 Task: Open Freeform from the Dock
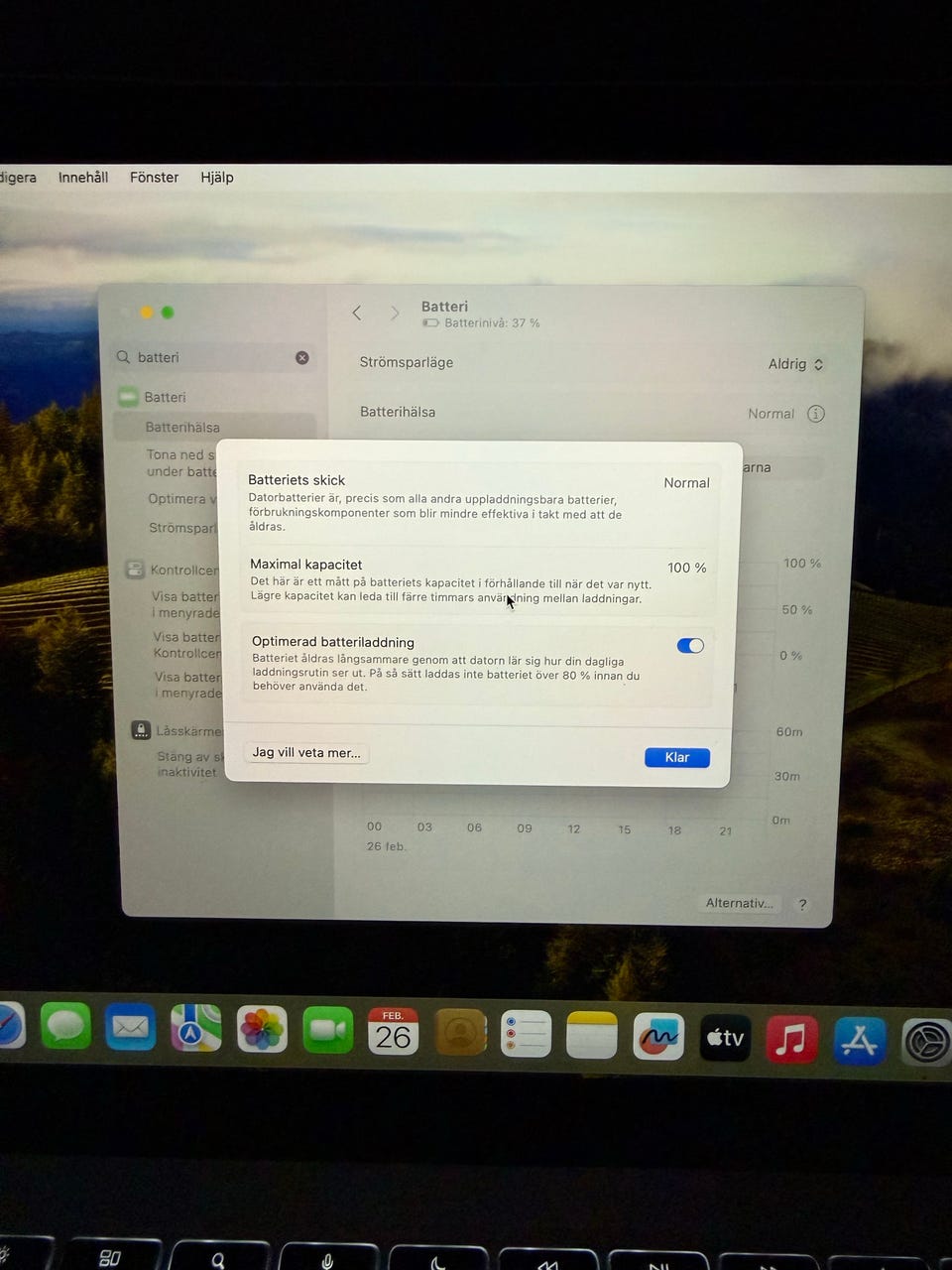click(x=658, y=1037)
